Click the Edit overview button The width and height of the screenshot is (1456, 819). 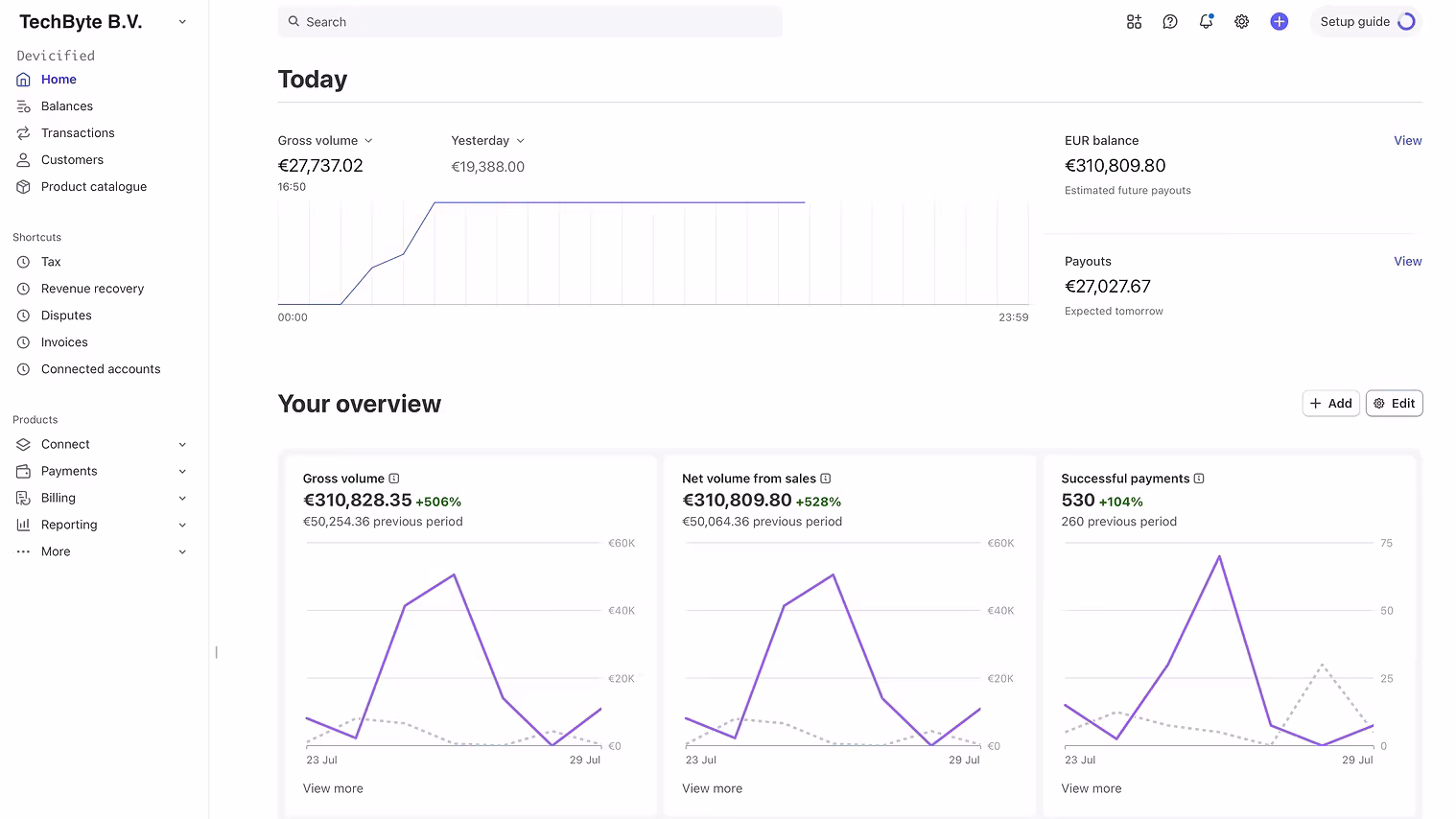click(1394, 404)
